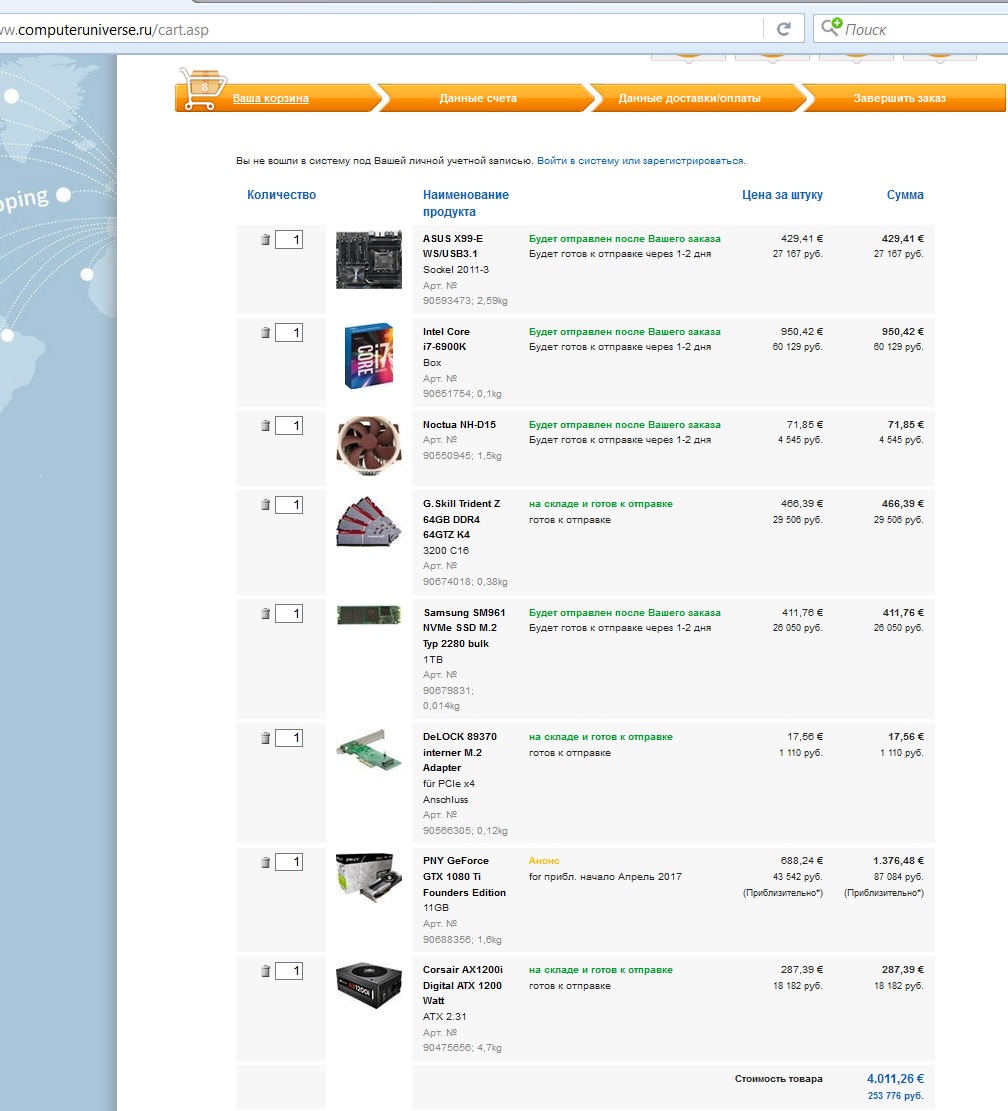This screenshot has height=1111, width=1008.
Task: Open DeLOCK 89370 interner M.2 Adapter name
Action: [x=460, y=752]
